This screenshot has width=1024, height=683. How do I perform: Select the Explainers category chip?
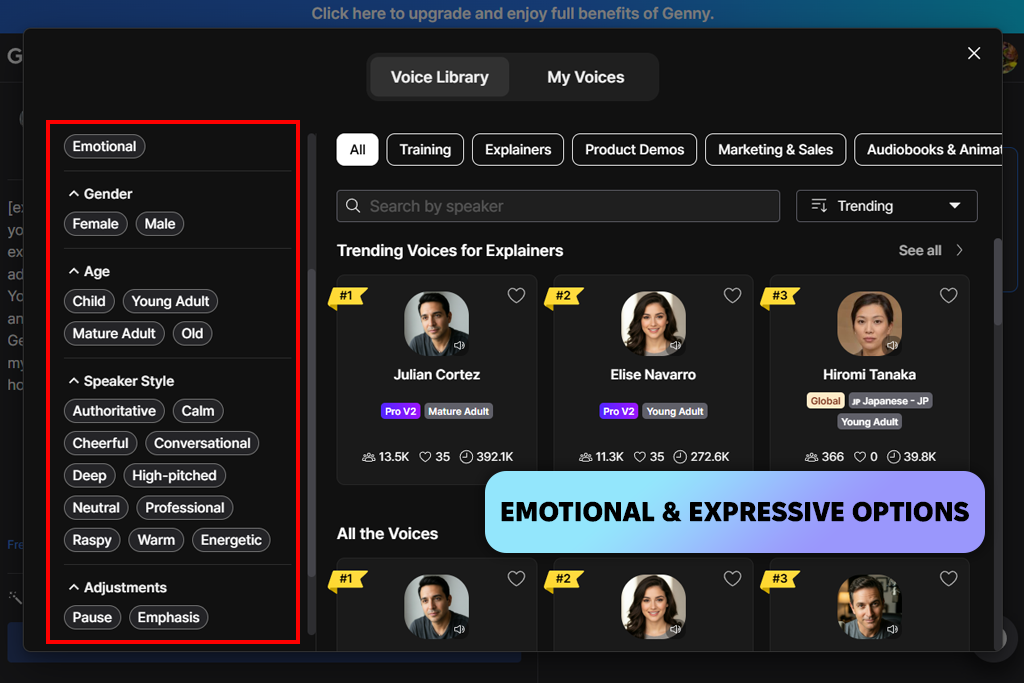tap(518, 150)
